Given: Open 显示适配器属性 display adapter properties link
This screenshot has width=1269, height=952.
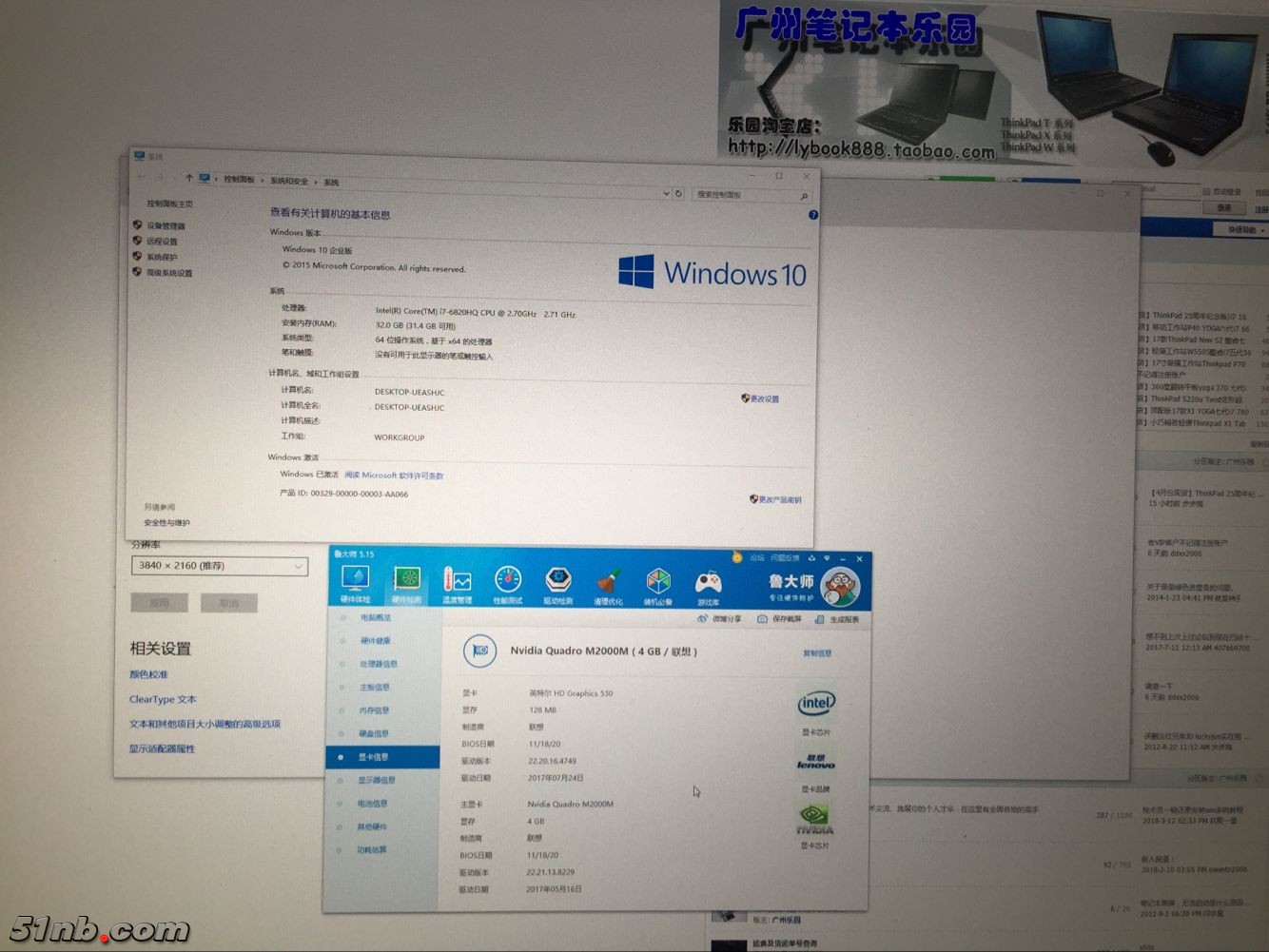Looking at the screenshot, I should pos(162,748).
